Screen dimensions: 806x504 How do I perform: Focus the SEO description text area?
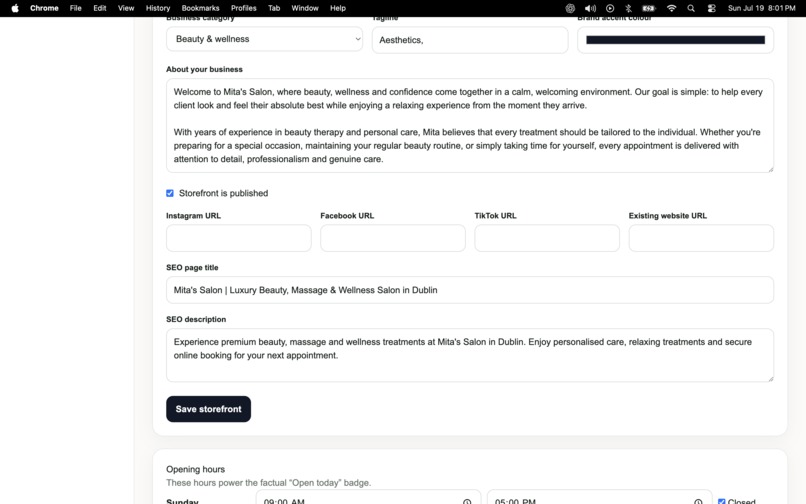[x=470, y=355]
